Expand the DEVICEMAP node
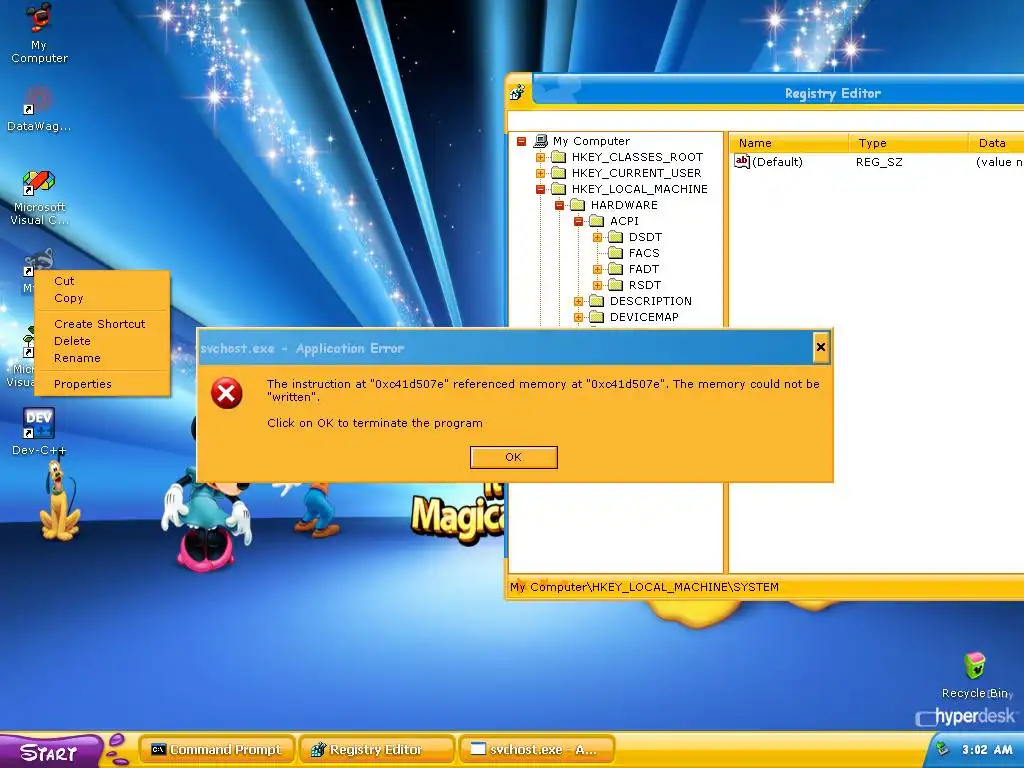 point(578,317)
